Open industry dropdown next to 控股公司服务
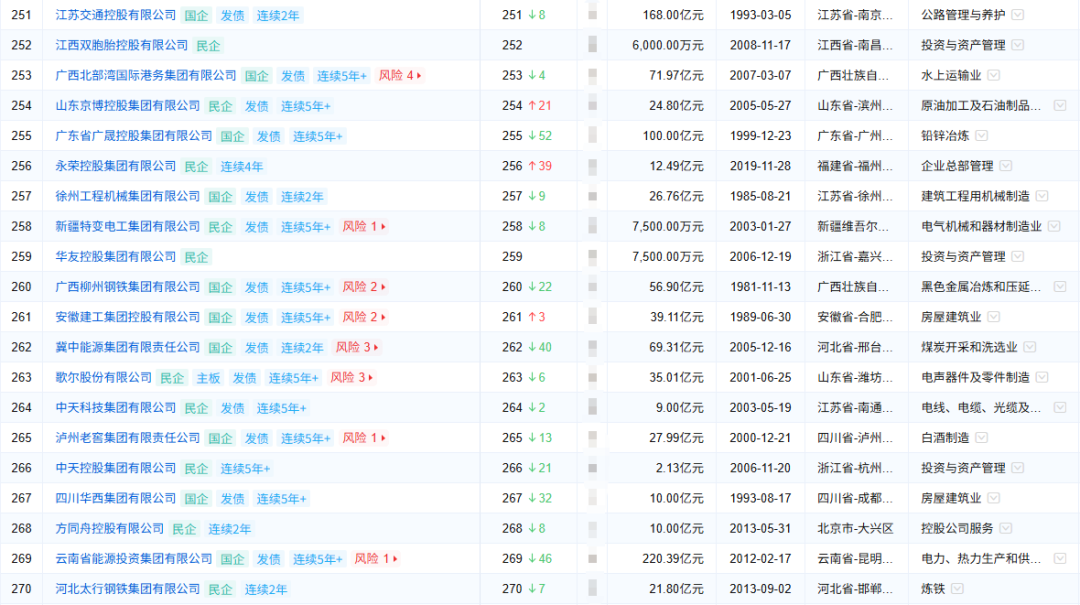The image size is (1080, 605). click(x=1006, y=529)
